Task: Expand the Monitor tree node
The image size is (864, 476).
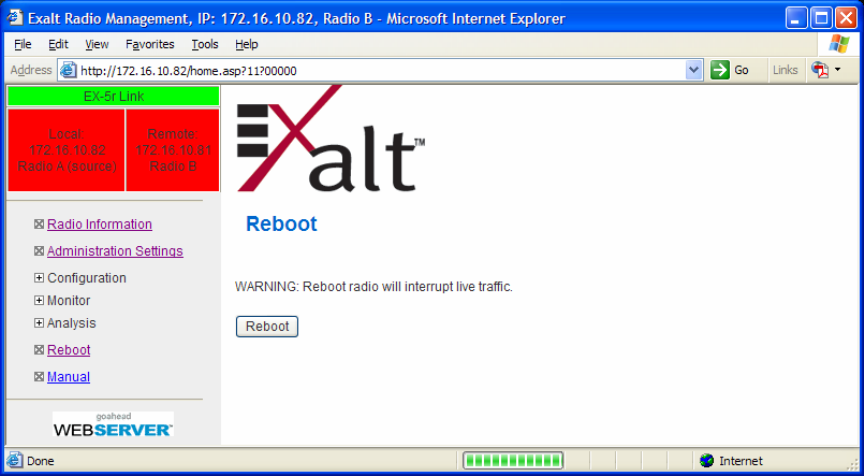Action: [x=39, y=301]
